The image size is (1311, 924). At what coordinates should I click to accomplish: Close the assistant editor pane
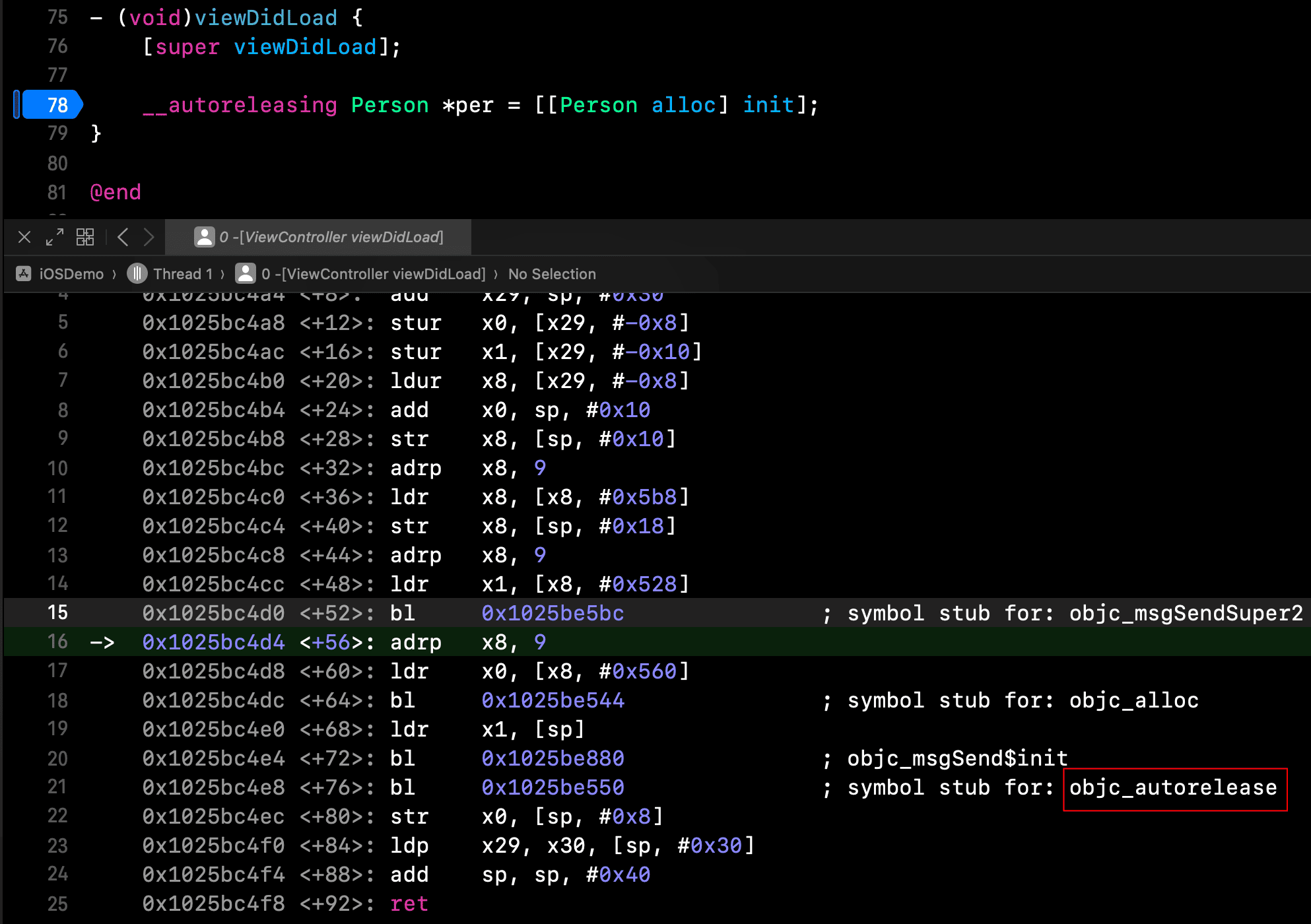24,237
